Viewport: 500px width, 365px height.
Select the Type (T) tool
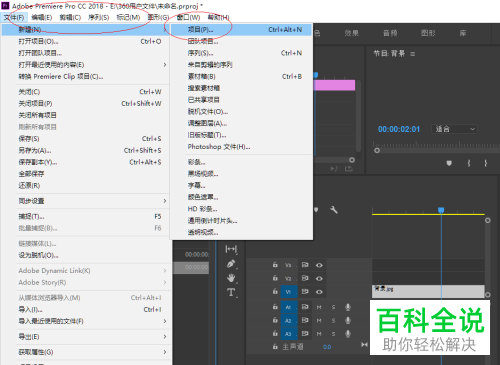click(x=231, y=292)
